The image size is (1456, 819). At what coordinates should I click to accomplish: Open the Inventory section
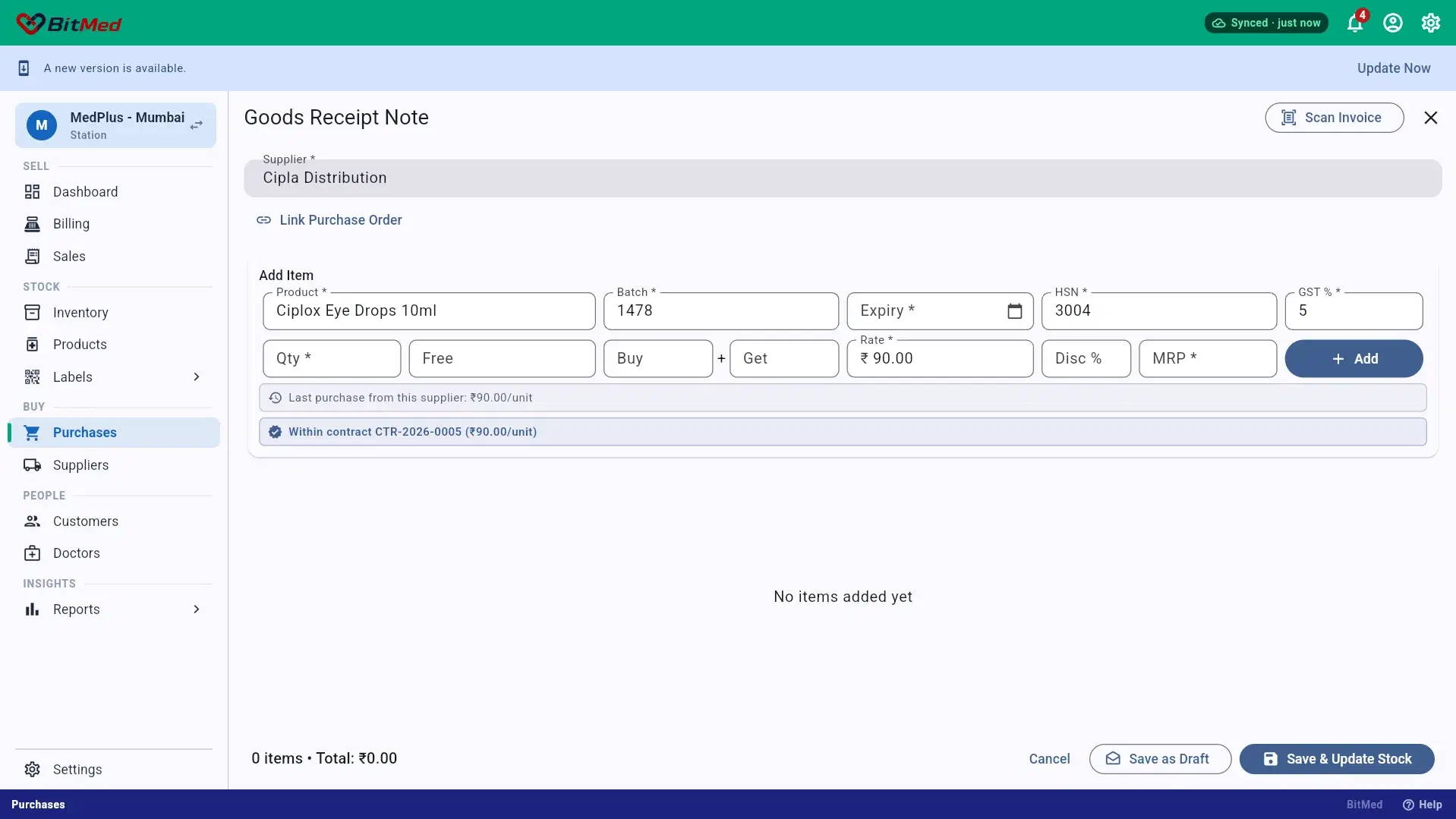114,313
